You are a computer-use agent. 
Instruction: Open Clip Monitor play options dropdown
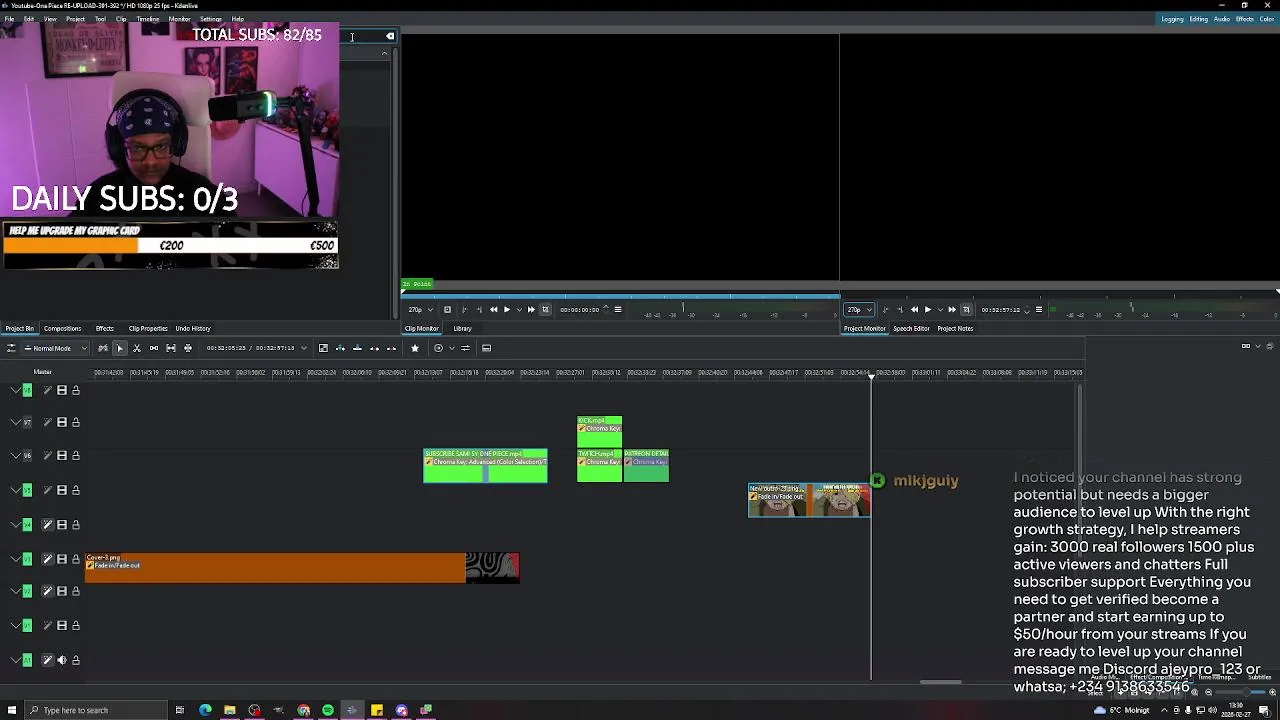click(517, 310)
